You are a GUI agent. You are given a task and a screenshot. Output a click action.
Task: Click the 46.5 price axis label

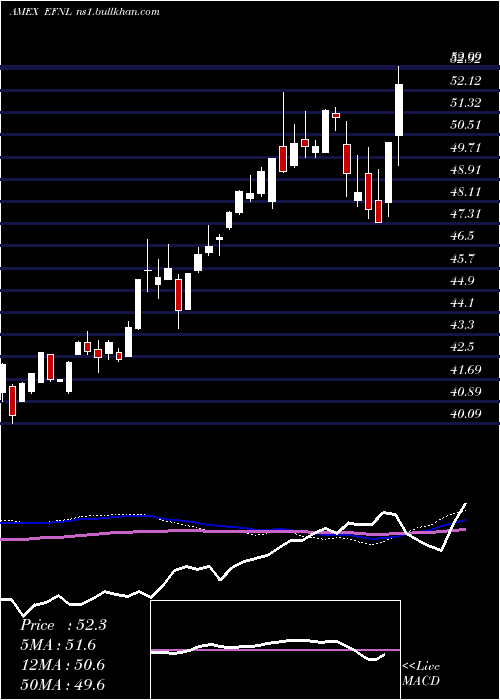click(x=462, y=236)
